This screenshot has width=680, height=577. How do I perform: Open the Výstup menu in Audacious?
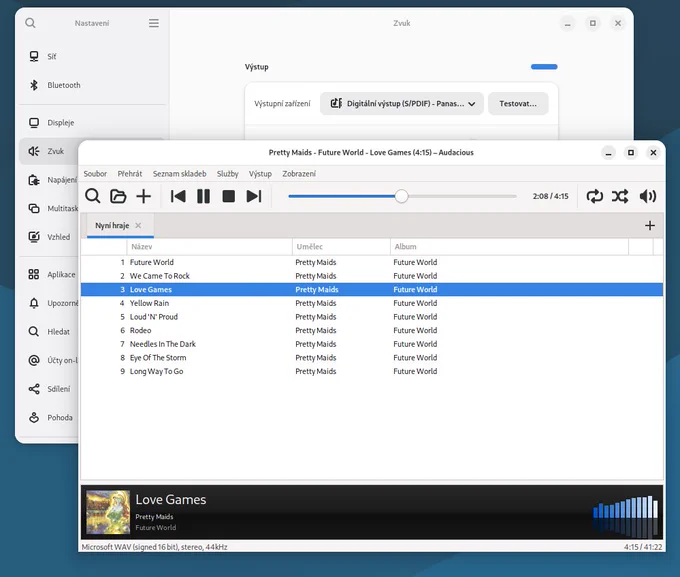pyautogui.click(x=260, y=174)
